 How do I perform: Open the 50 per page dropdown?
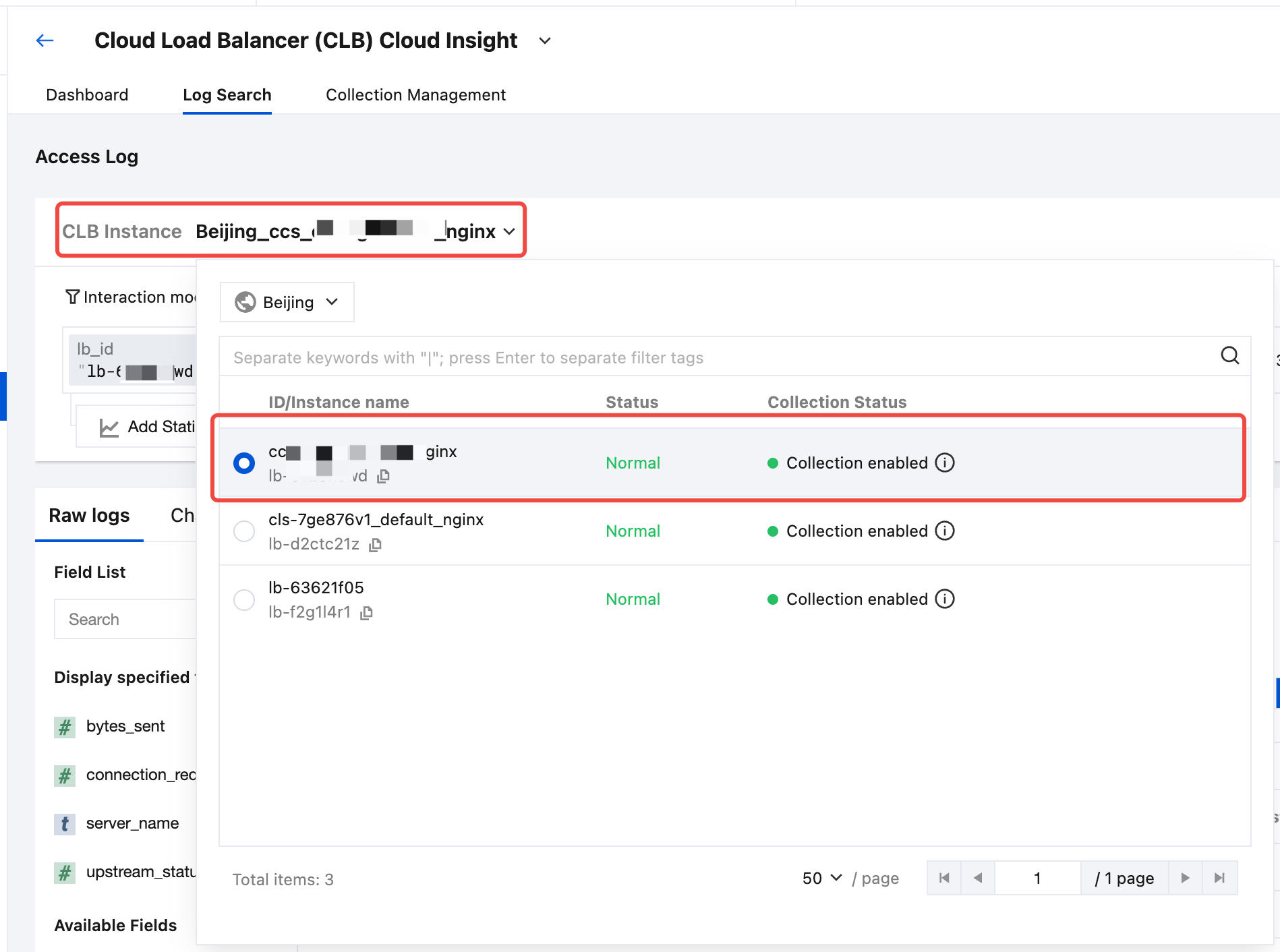[x=821, y=878]
